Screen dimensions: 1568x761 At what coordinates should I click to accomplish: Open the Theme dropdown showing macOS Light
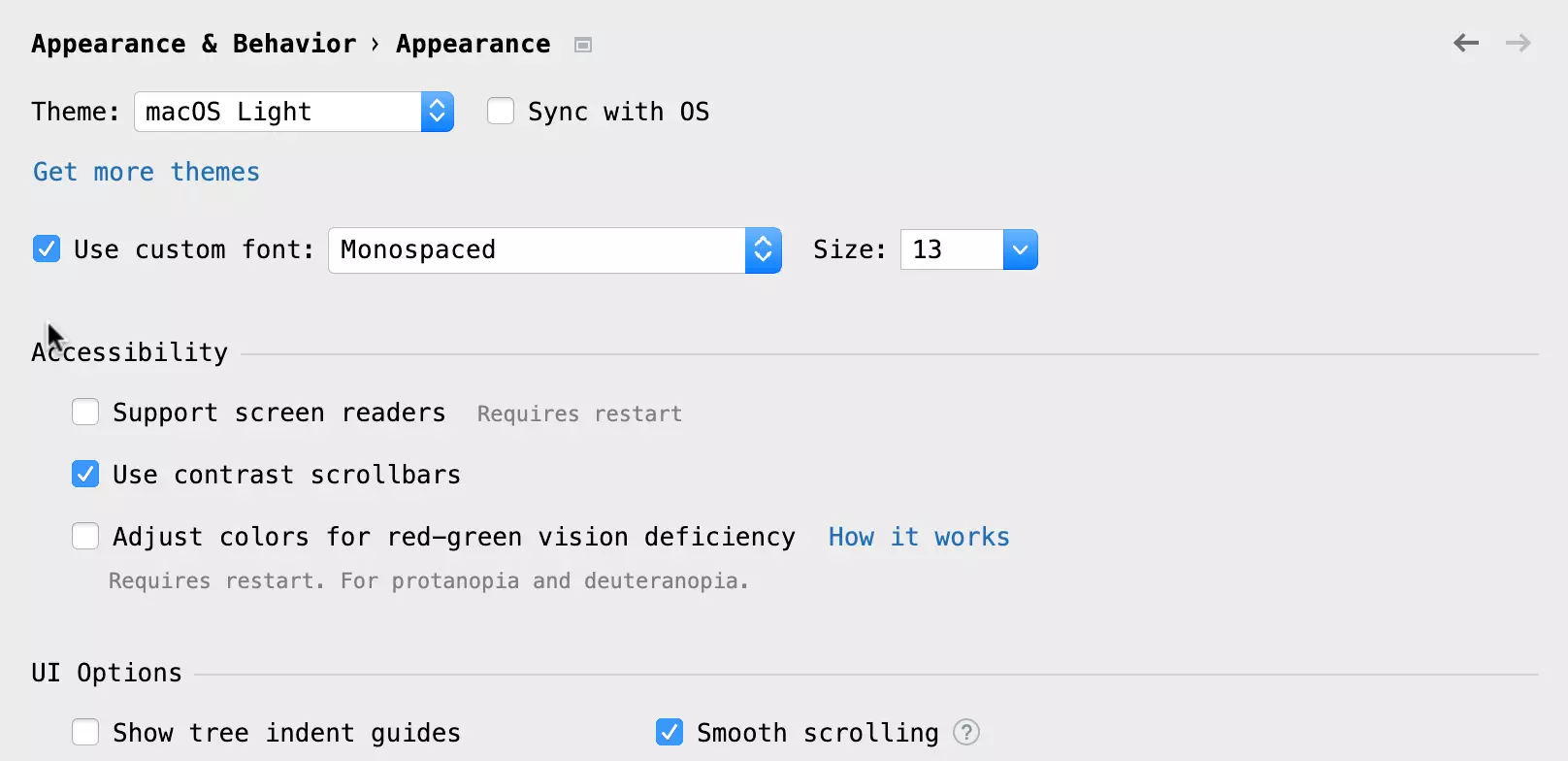[x=293, y=112]
